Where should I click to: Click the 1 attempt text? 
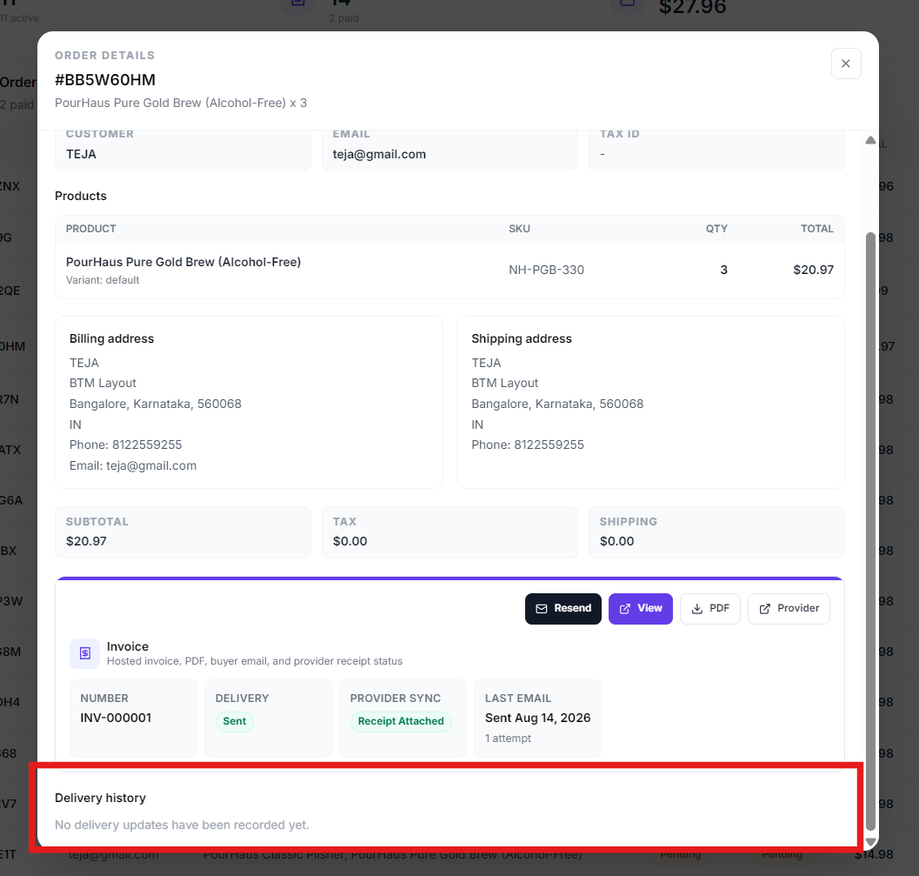[508, 738]
